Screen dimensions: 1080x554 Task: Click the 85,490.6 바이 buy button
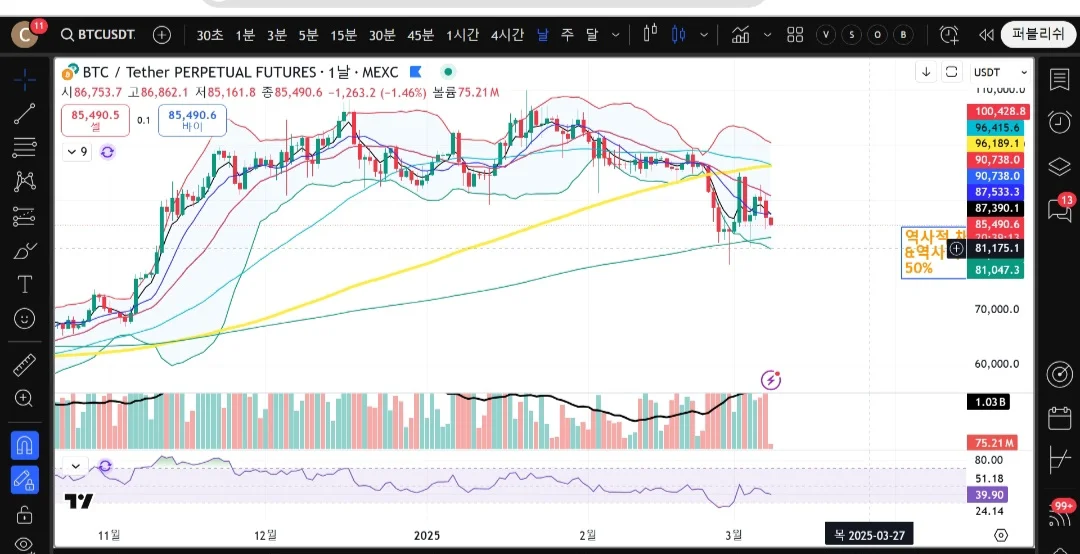click(192, 120)
